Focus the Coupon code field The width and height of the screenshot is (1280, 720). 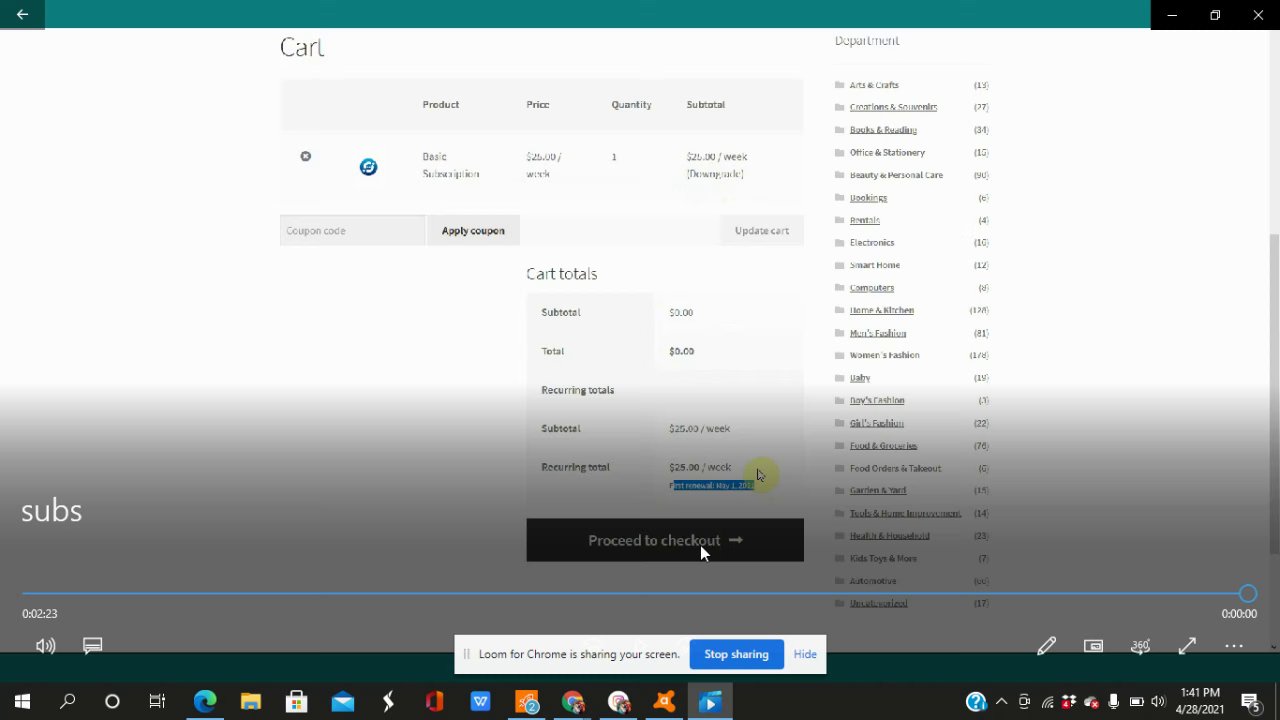click(x=353, y=230)
